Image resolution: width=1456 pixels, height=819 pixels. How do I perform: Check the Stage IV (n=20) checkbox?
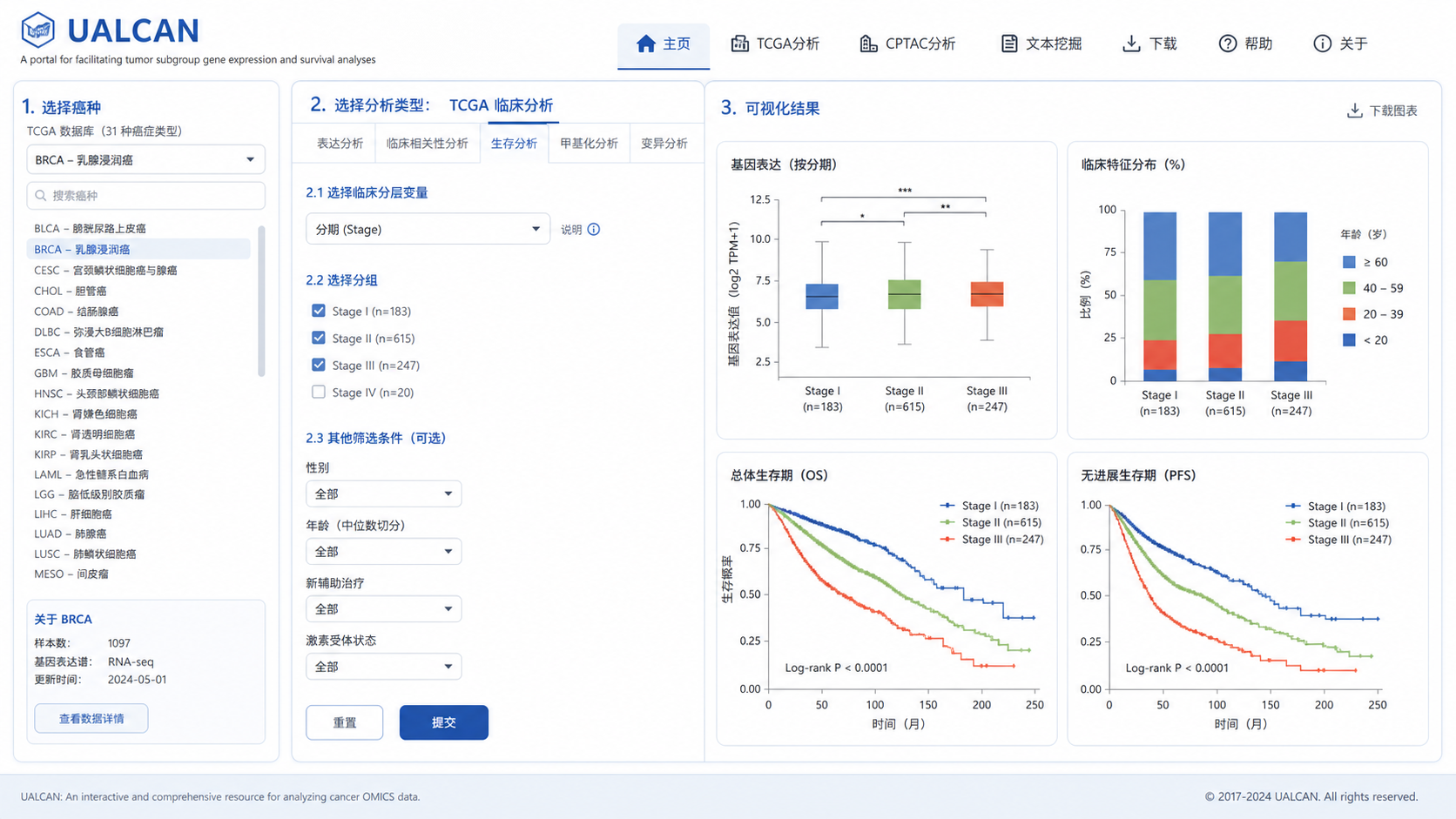pos(319,392)
